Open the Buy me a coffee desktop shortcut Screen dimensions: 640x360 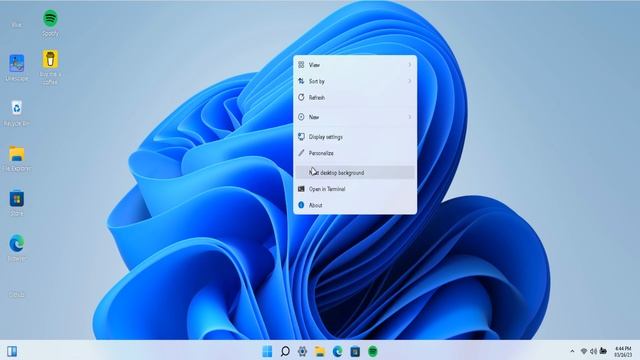tap(50, 67)
